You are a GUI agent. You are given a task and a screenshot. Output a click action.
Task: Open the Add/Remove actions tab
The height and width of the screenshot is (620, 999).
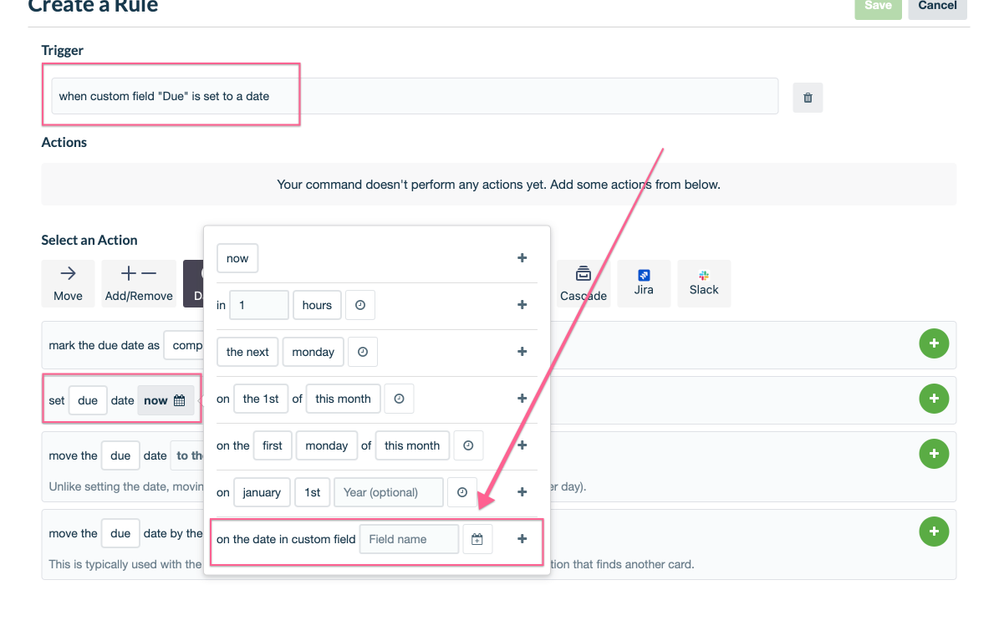click(138, 284)
